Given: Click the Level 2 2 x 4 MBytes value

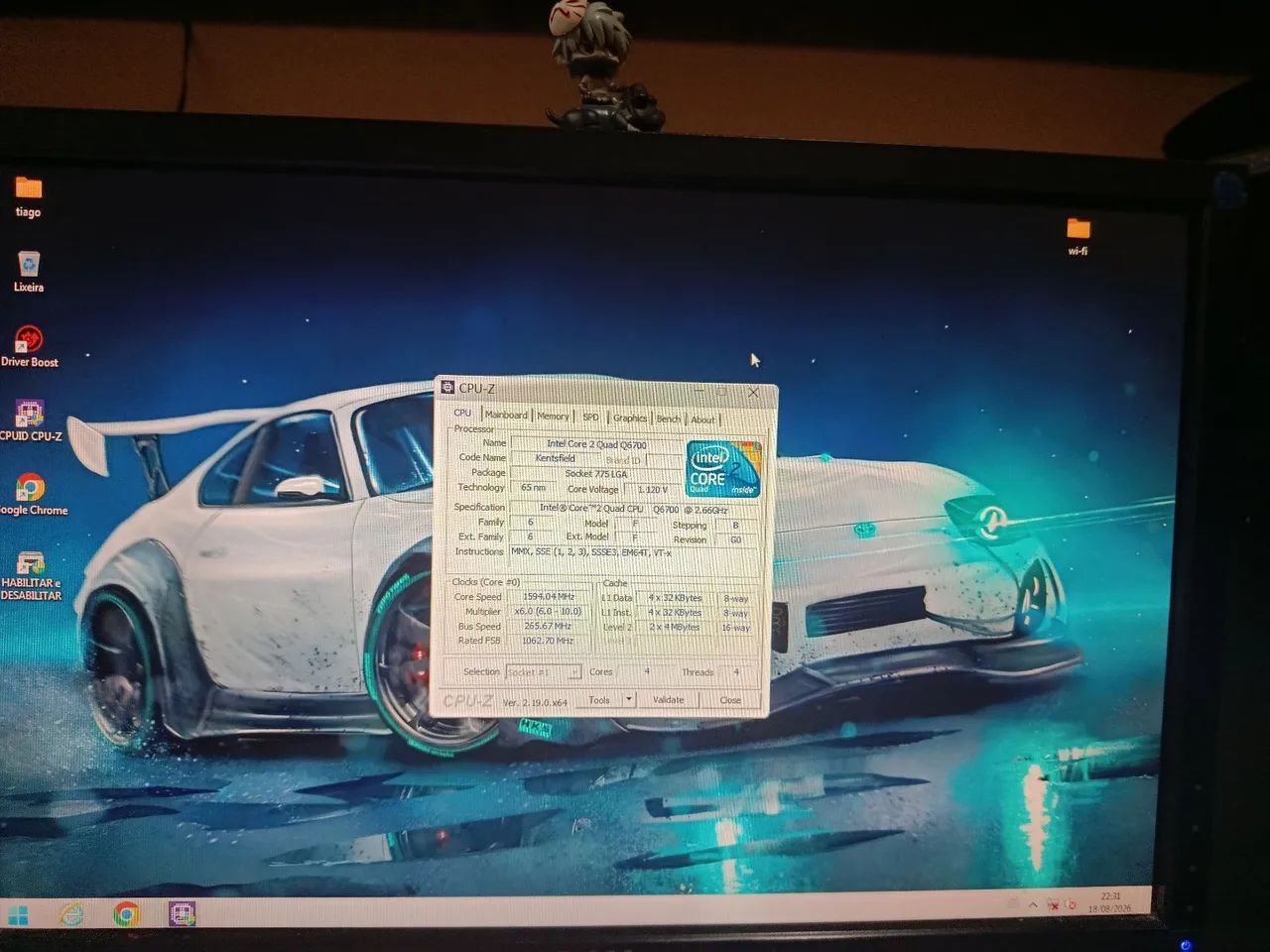Looking at the screenshot, I should point(675,627).
